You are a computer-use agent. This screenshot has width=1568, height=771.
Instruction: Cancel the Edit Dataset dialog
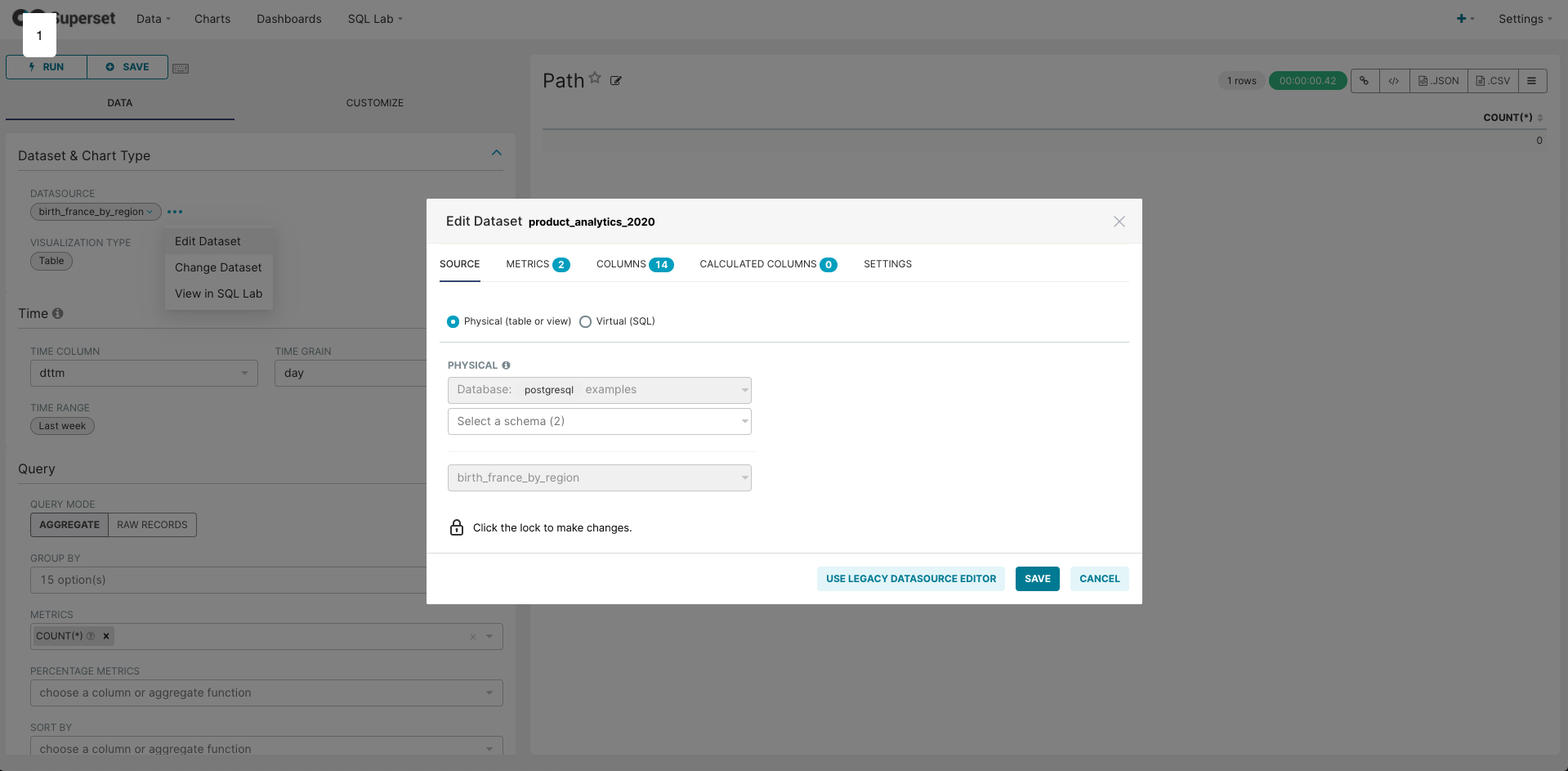[1100, 579]
